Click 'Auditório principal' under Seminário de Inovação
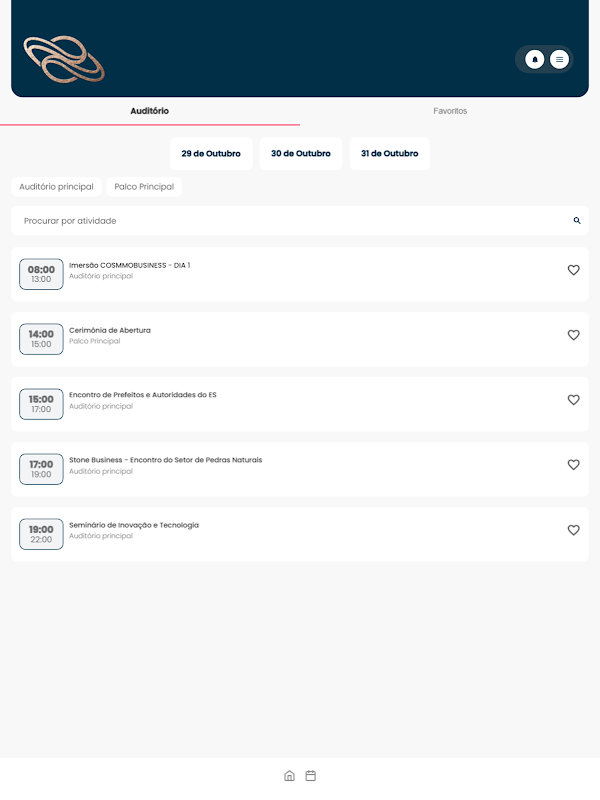Screen dimensions: 600x800 click(x=101, y=536)
